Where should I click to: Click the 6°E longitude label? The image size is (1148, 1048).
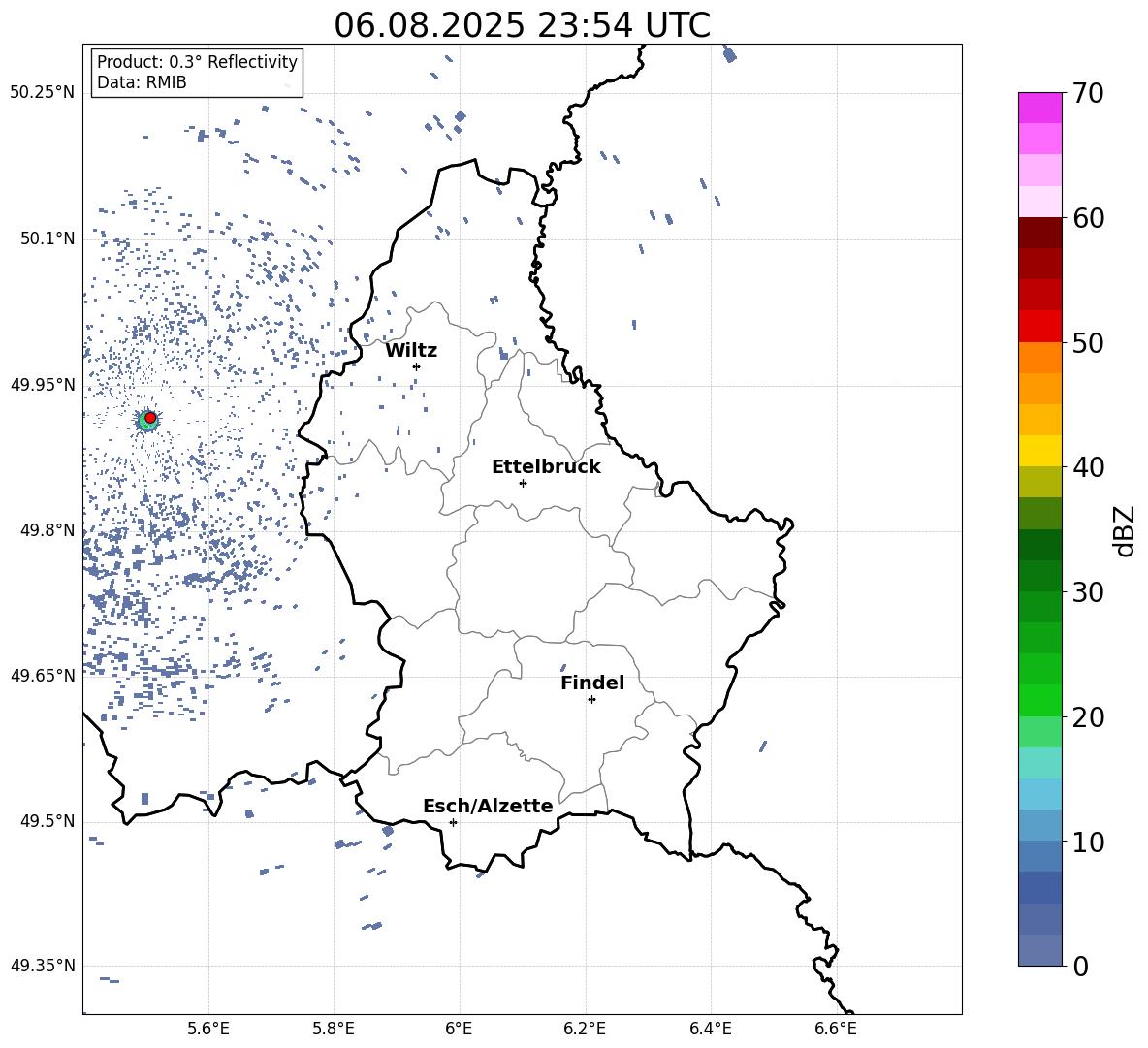coord(459,1029)
